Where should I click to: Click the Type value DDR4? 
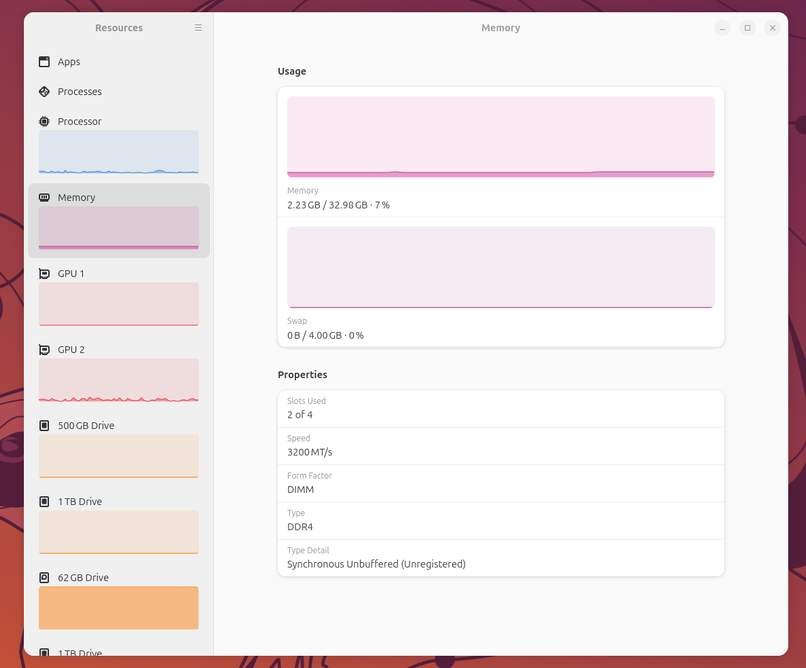[x=300, y=527]
